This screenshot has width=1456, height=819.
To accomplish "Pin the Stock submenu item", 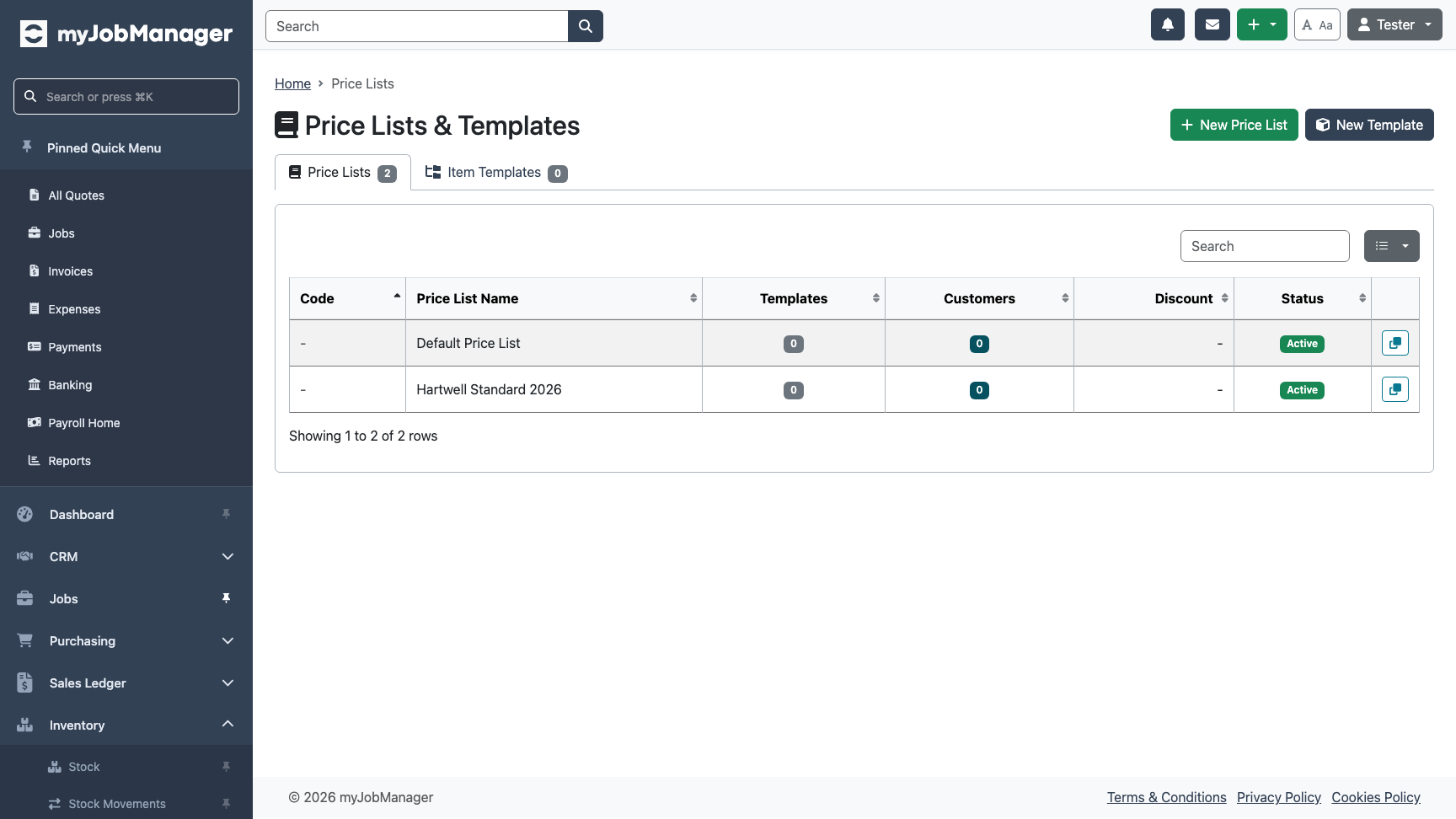I will coord(226,767).
